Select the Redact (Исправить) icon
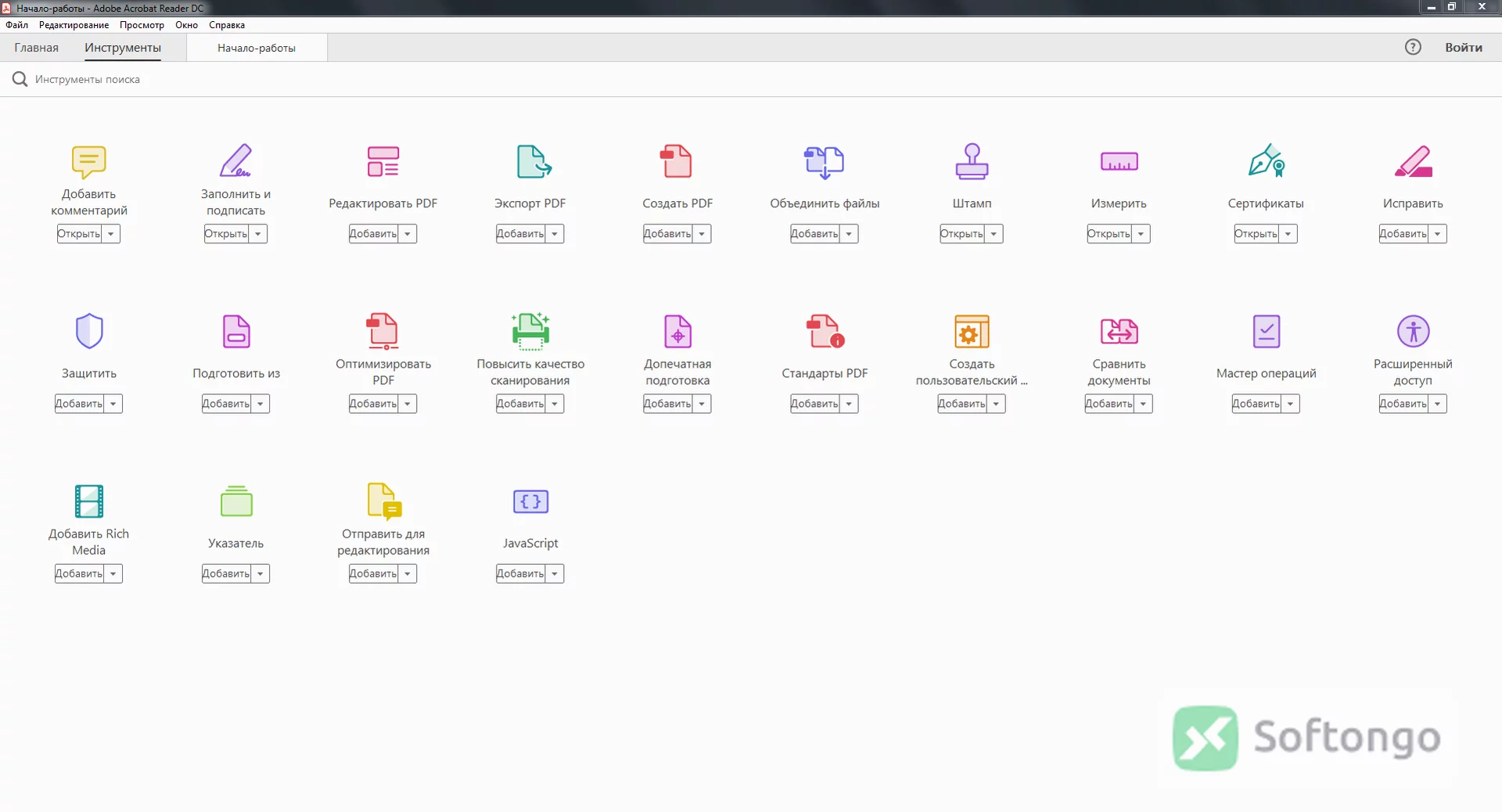Screen dimensions: 1502x812 pos(1413,162)
